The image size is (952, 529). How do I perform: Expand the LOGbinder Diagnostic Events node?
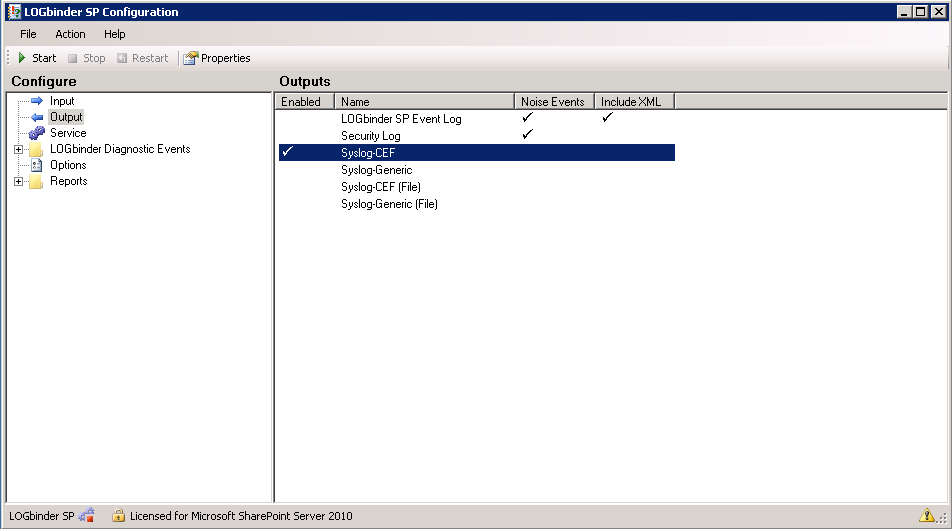(x=18, y=149)
